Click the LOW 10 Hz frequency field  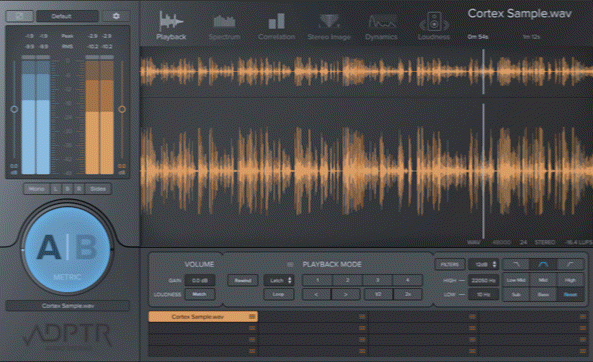(x=483, y=294)
